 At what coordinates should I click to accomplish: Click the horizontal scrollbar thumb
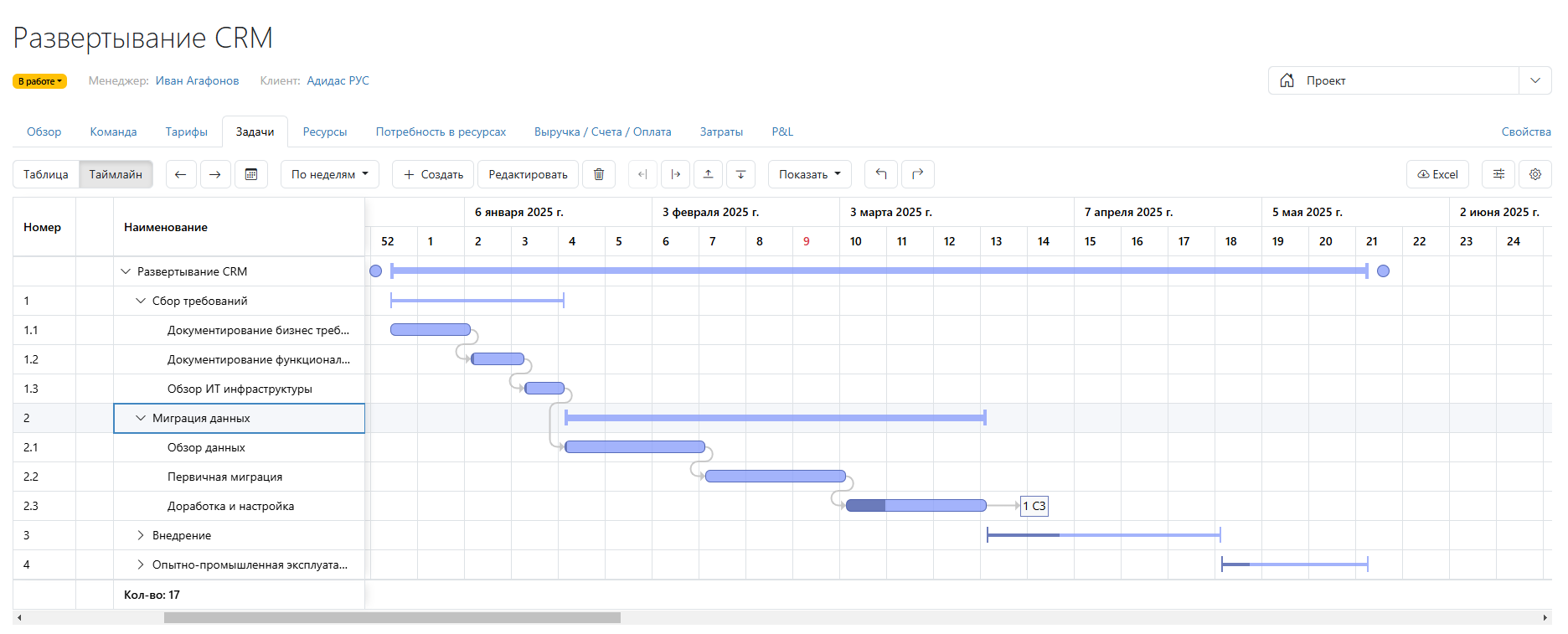(392, 617)
